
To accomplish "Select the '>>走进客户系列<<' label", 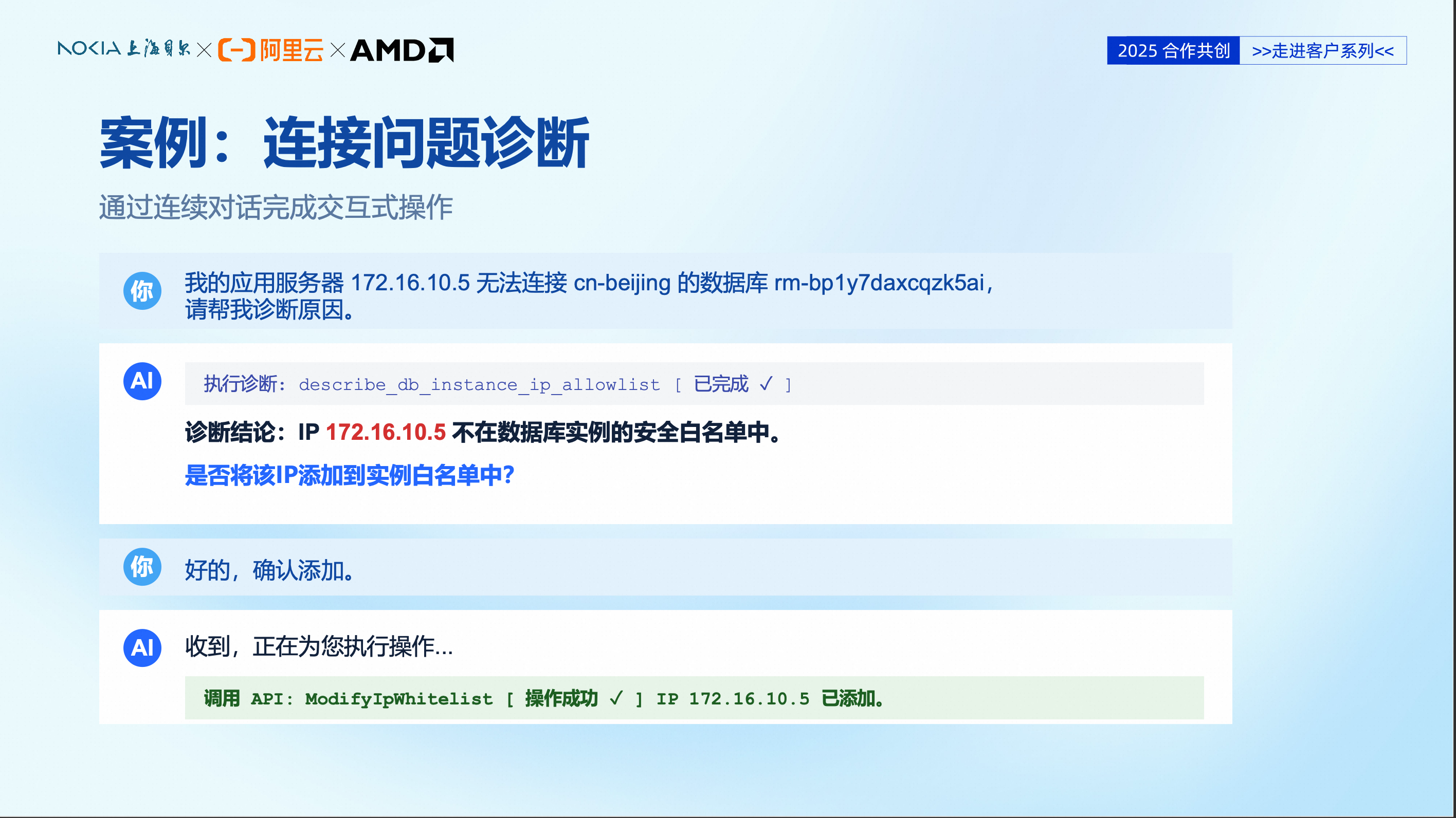I will 1322,51.
